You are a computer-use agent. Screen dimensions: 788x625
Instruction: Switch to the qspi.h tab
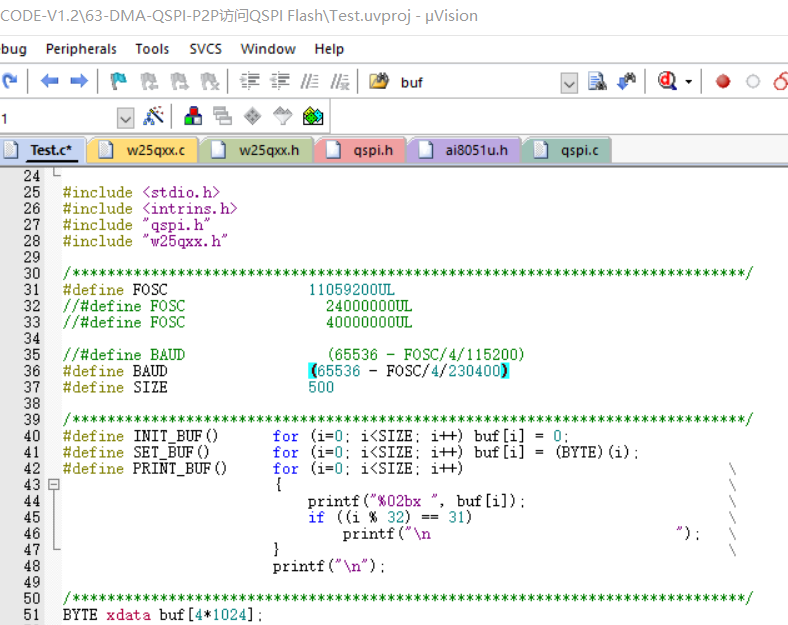[360, 150]
